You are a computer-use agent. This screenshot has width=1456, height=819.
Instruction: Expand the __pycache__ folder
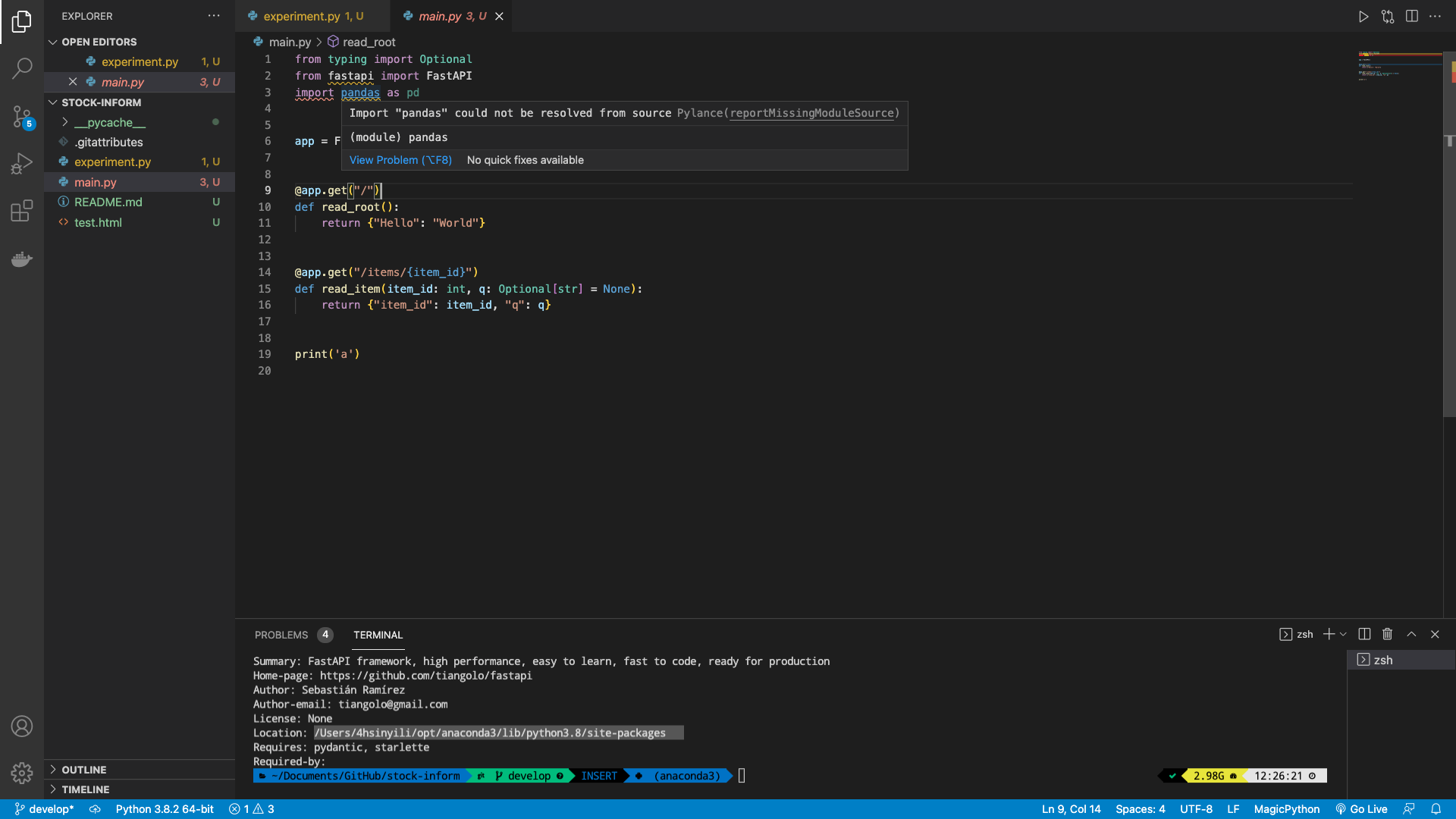tap(109, 122)
